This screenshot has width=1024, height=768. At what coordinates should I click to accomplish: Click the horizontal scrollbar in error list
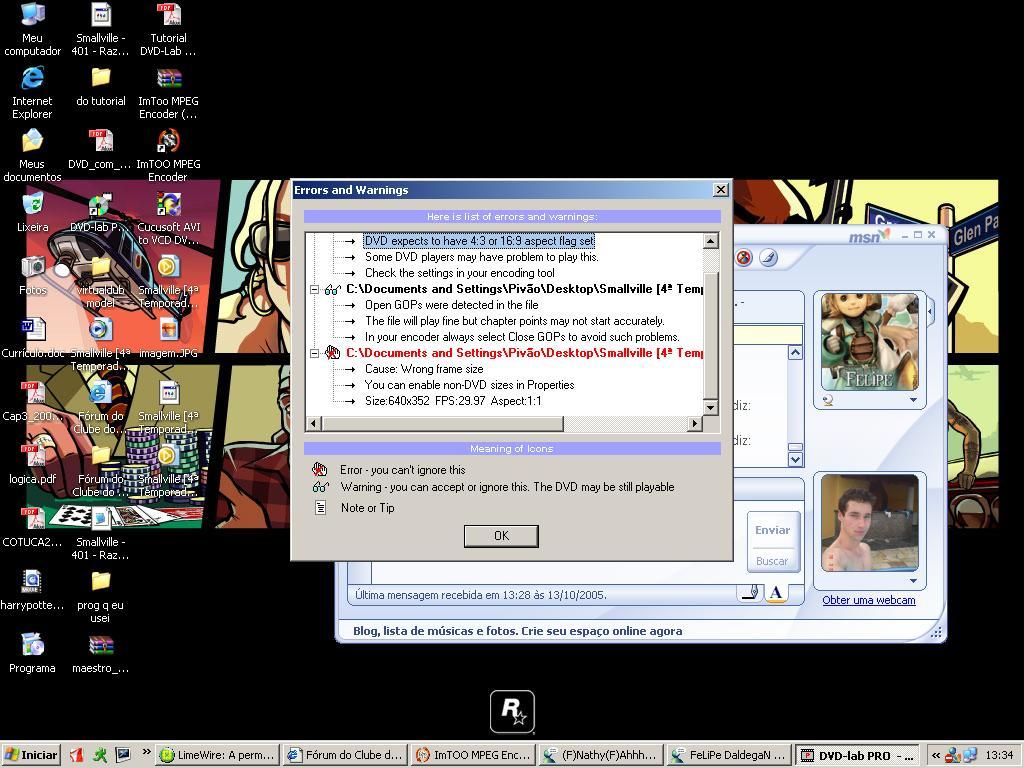click(x=441, y=424)
